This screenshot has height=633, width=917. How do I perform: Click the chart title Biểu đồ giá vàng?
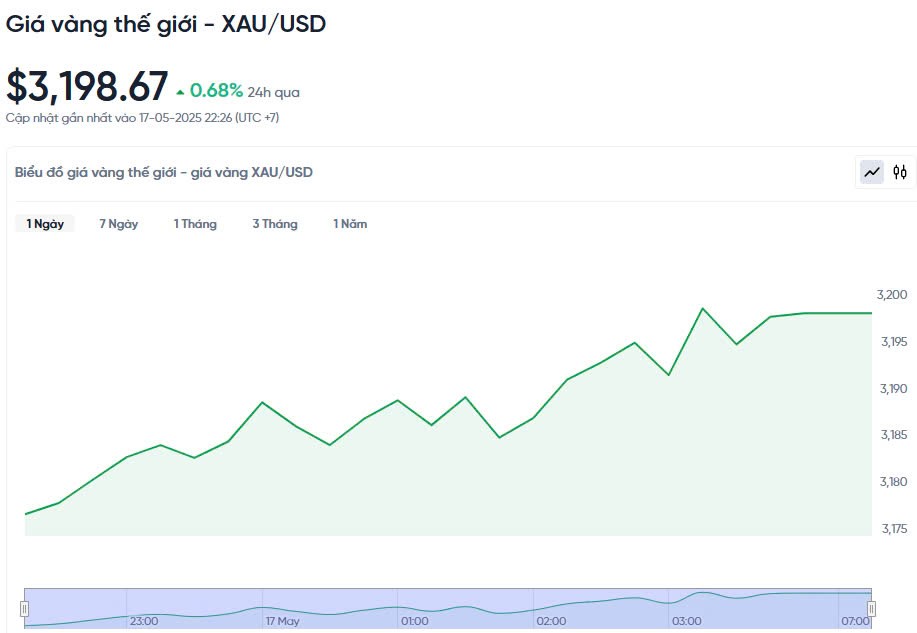163,172
